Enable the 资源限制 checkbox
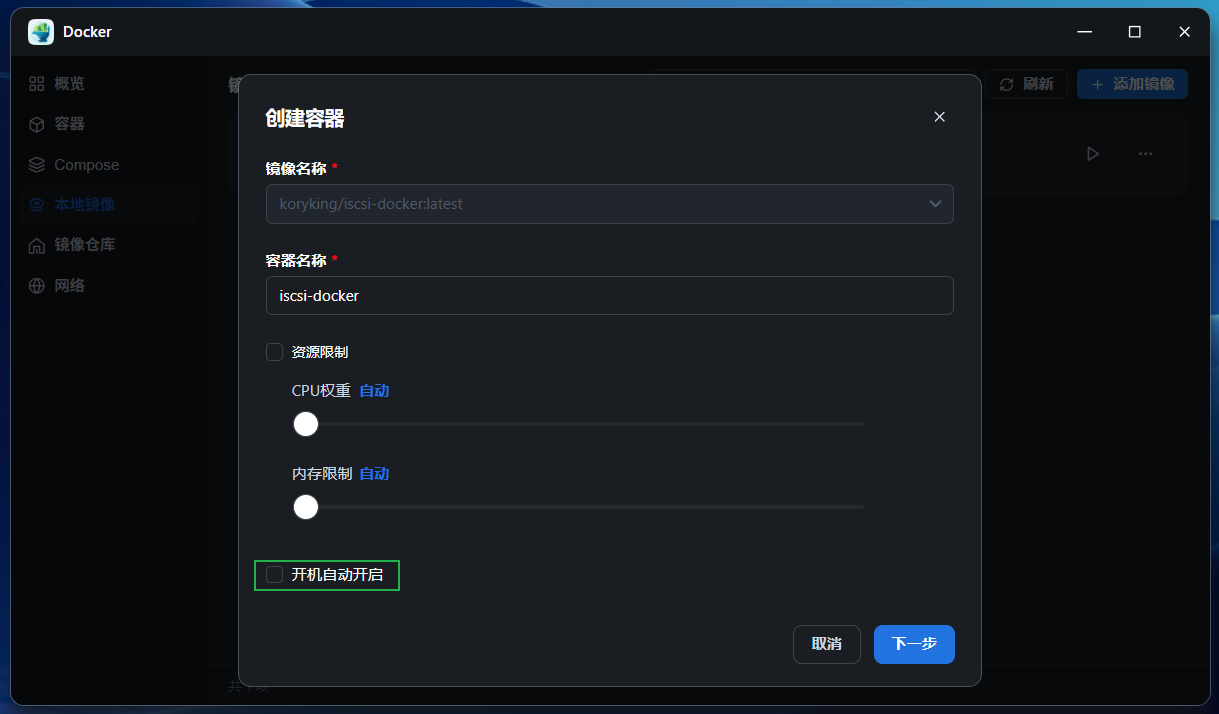1219x714 pixels. pos(274,352)
